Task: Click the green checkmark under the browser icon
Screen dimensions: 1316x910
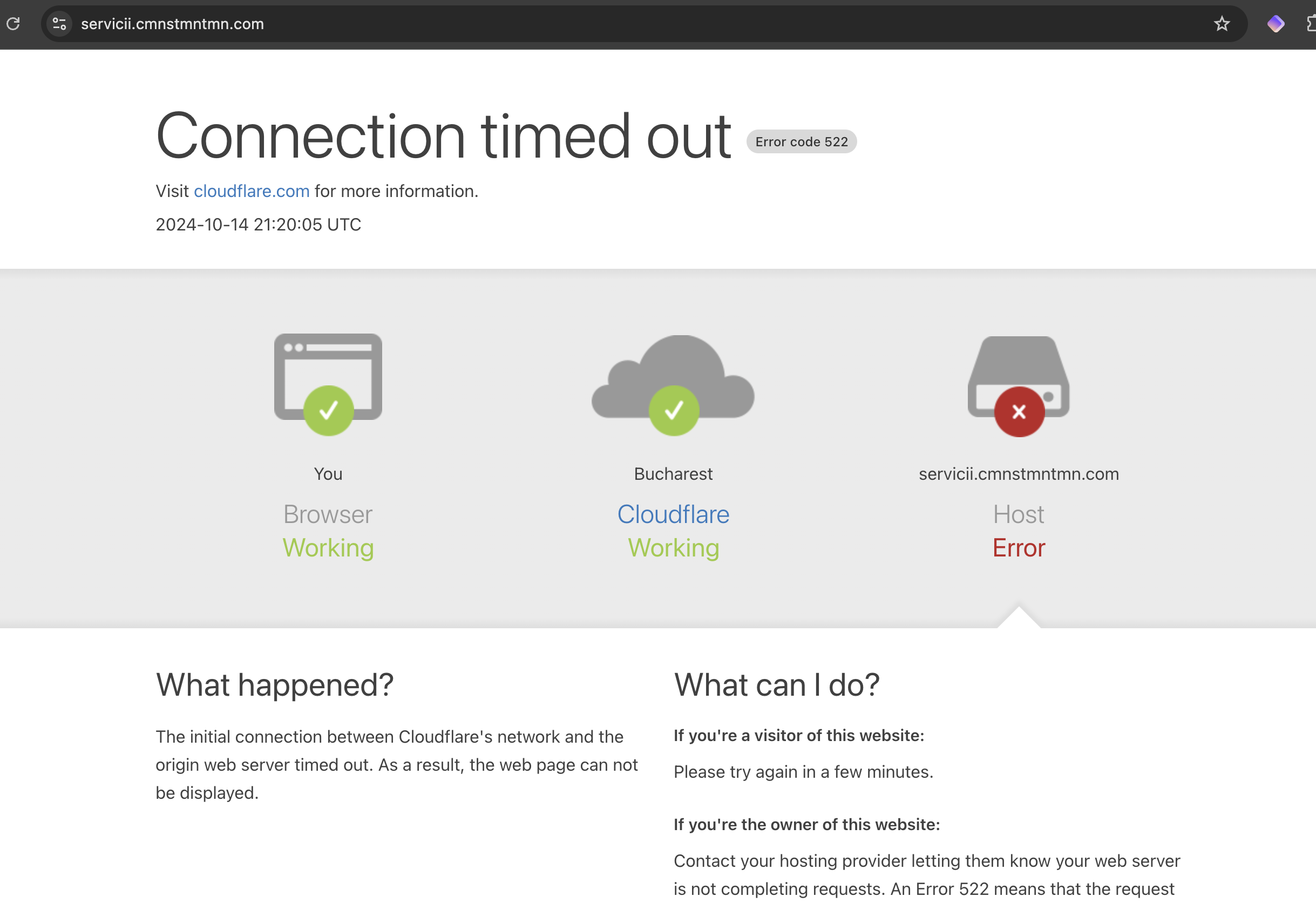Action: click(328, 410)
